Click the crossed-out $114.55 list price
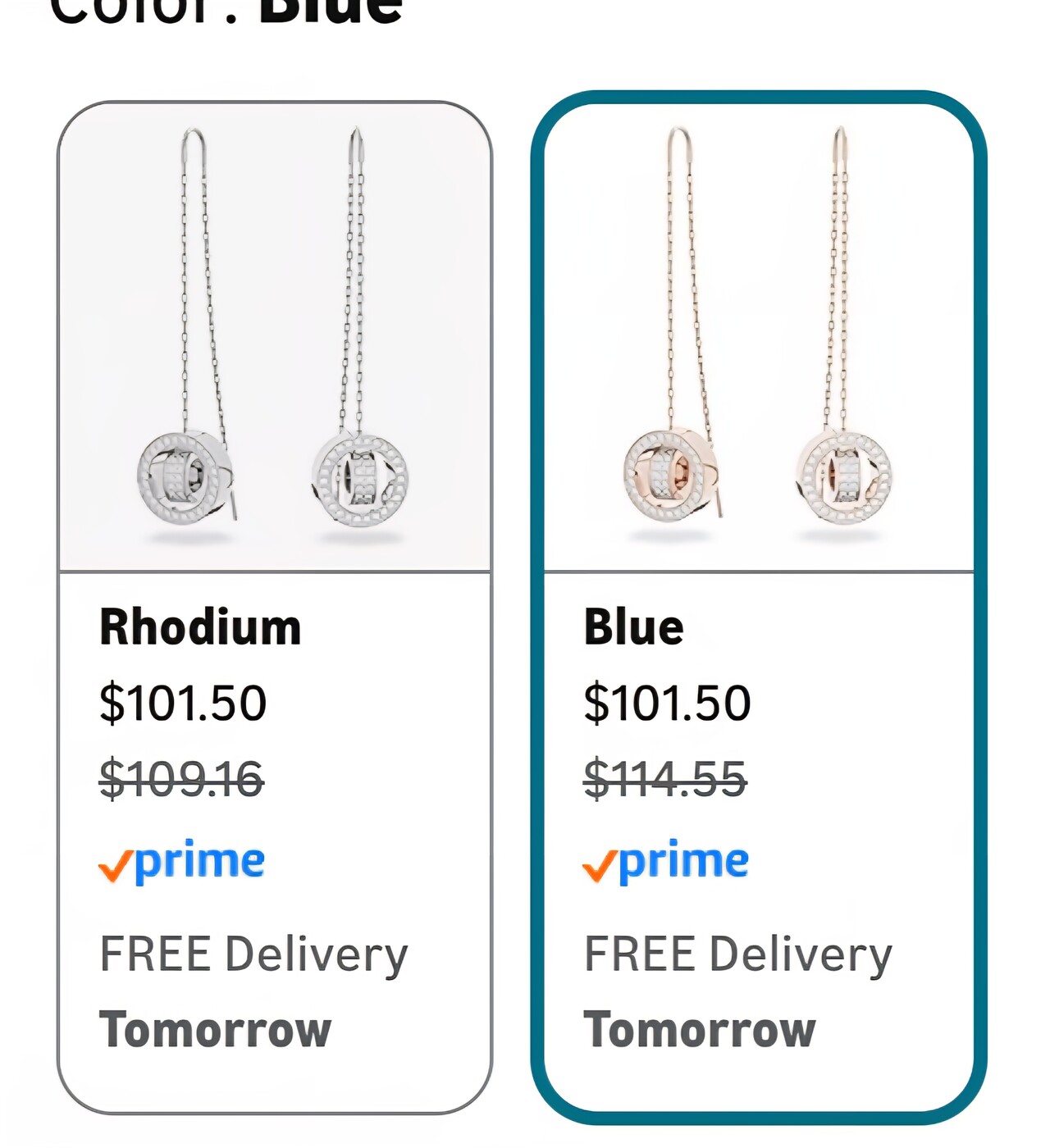Screen dimensions: 1050x1148 point(664,779)
